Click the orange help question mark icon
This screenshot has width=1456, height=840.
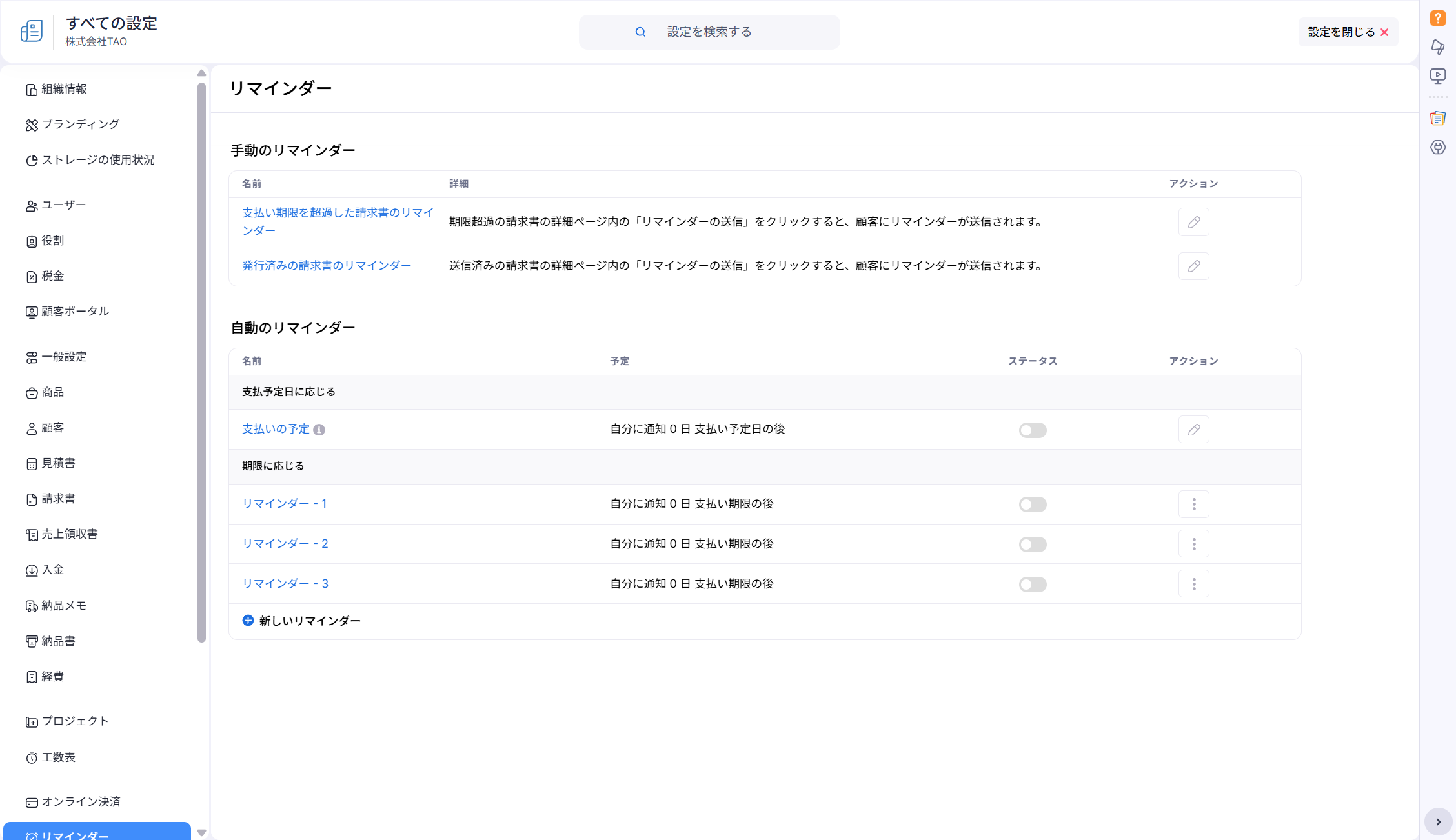[1437, 18]
